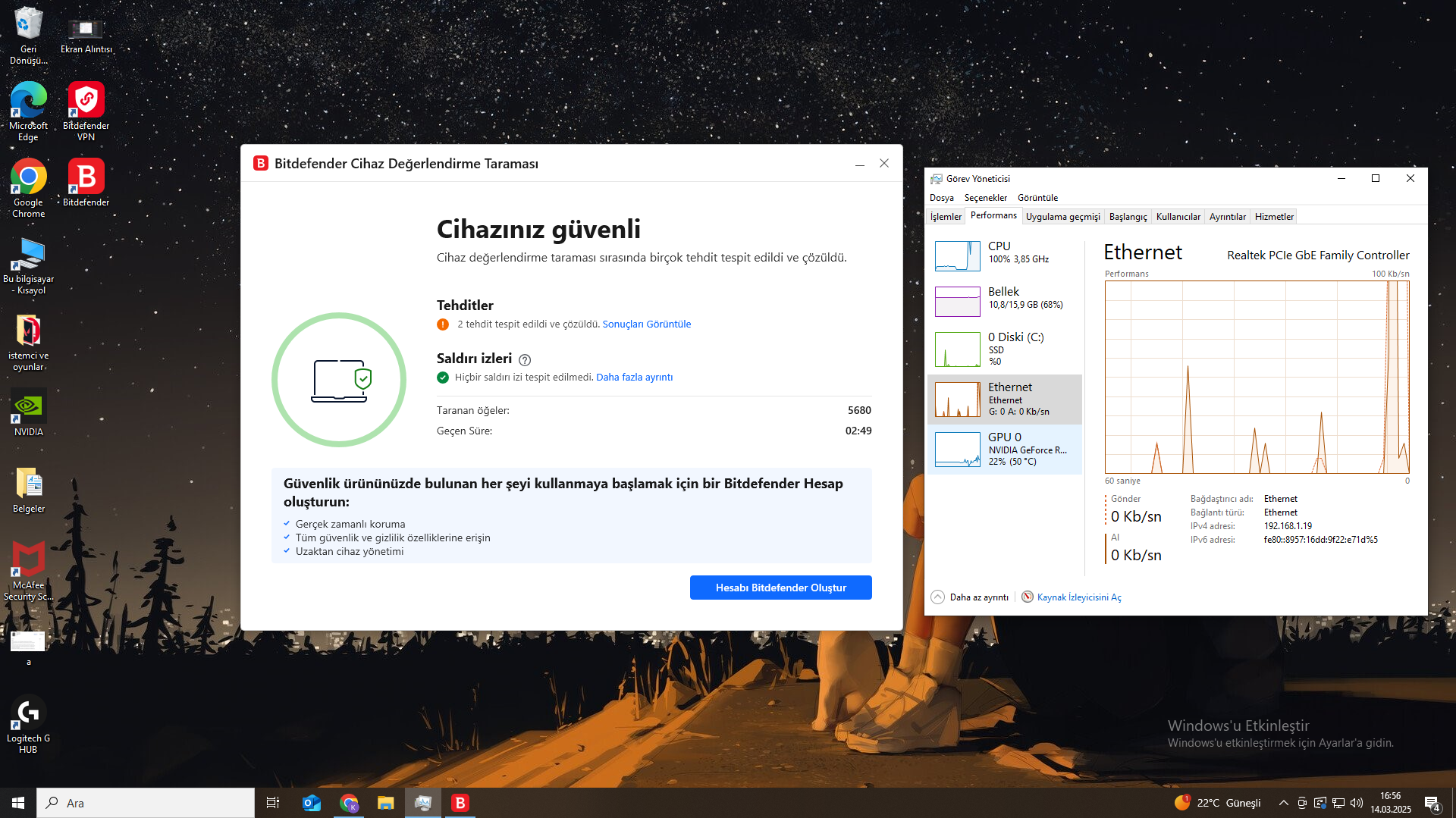
Task: Show hidden tray icons with the chevron
Action: tap(1283, 803)
